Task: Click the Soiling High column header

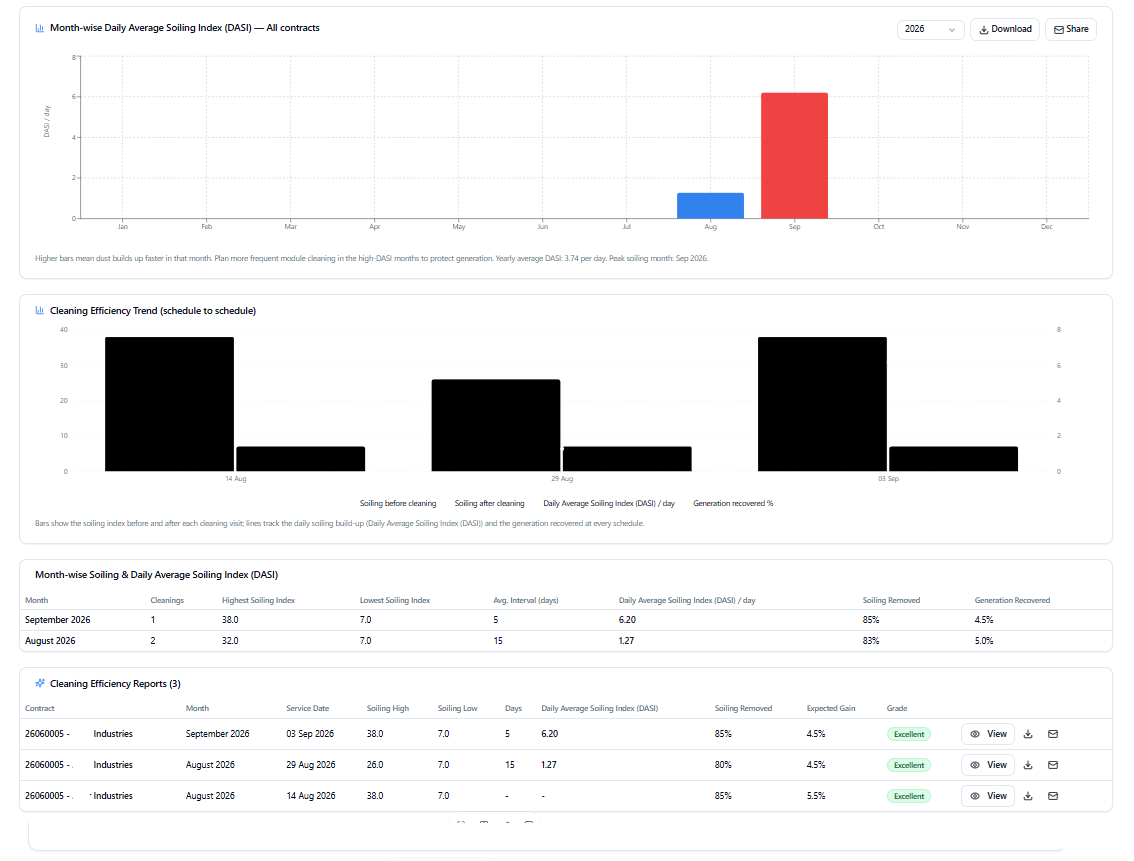Action: 388,708
